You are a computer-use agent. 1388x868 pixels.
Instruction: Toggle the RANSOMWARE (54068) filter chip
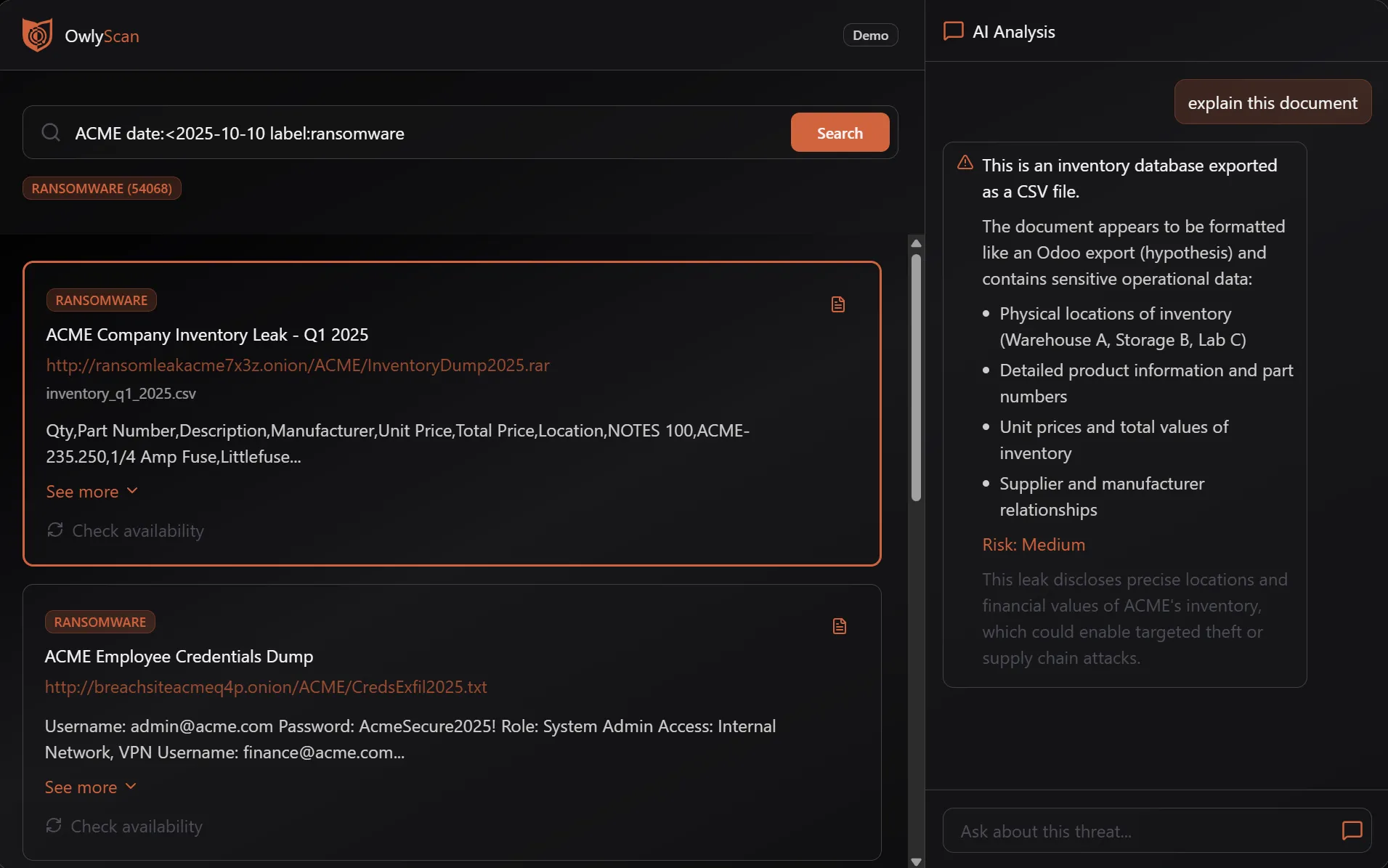coord(101,188)
